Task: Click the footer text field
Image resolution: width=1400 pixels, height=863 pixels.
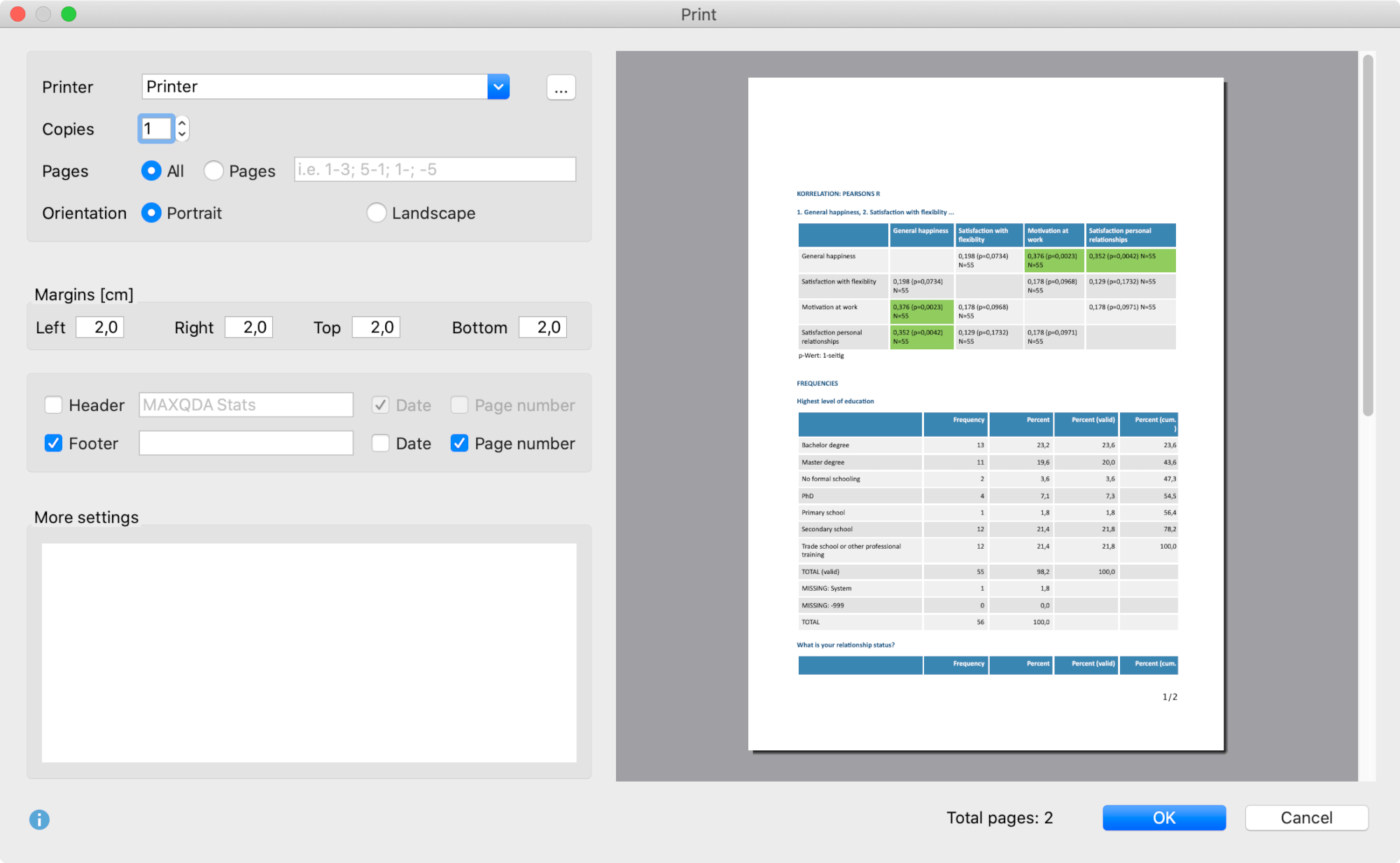Action: (x=245, y=442)
